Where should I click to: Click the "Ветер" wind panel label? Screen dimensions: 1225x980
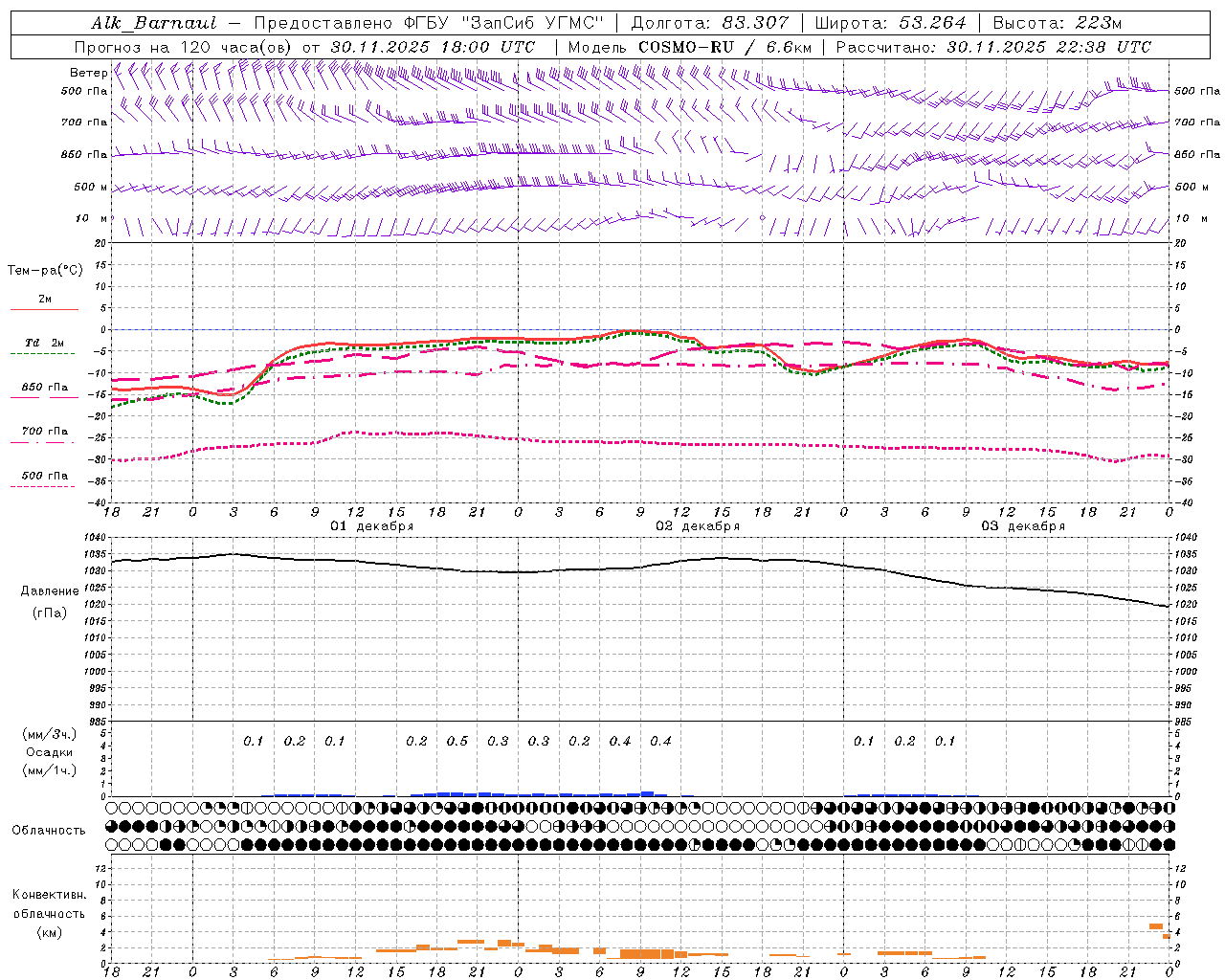pyautogui.click(x=88, y=73)
